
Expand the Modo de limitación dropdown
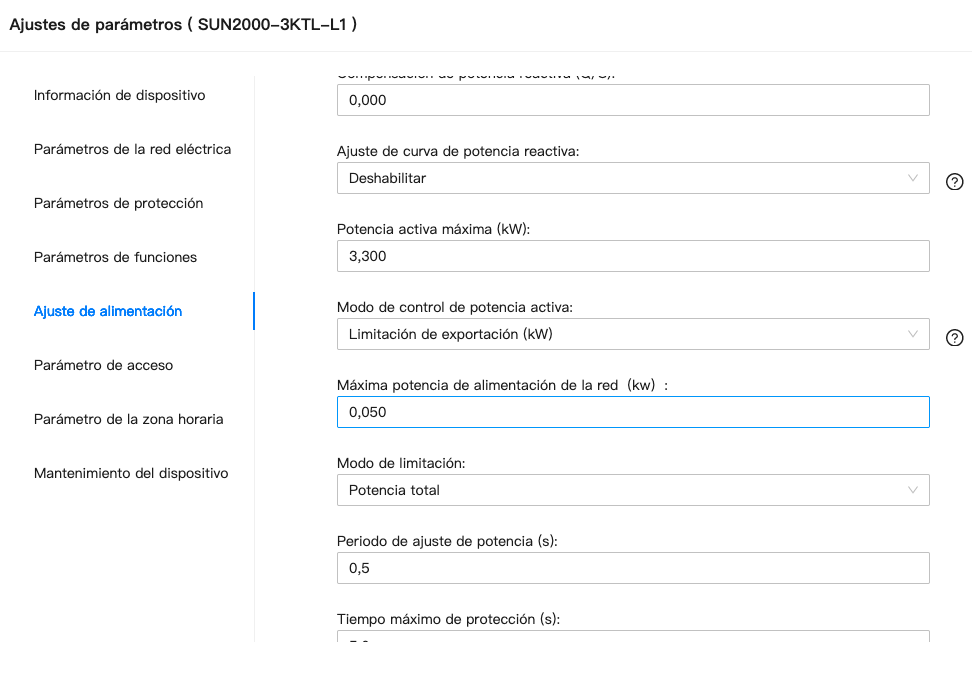pyautogui.click(x=633, y=490)
